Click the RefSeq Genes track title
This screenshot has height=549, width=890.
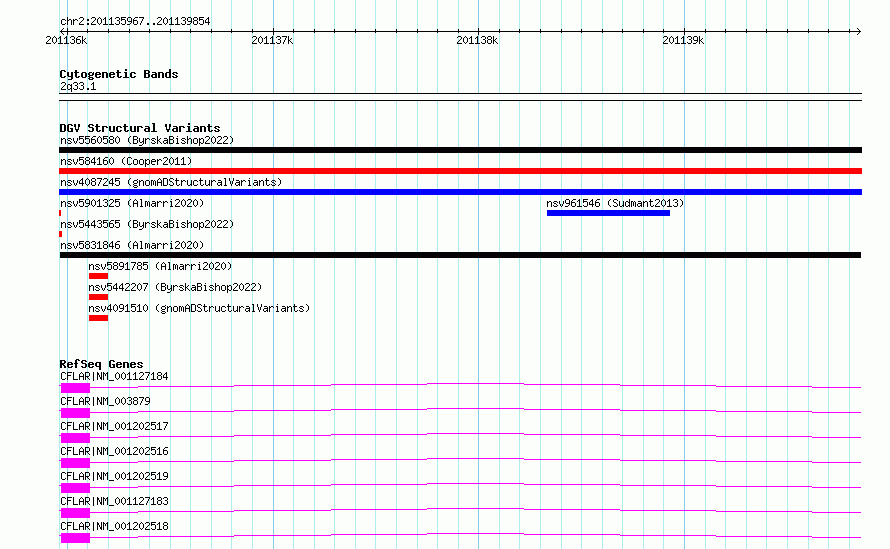point(101,364)
